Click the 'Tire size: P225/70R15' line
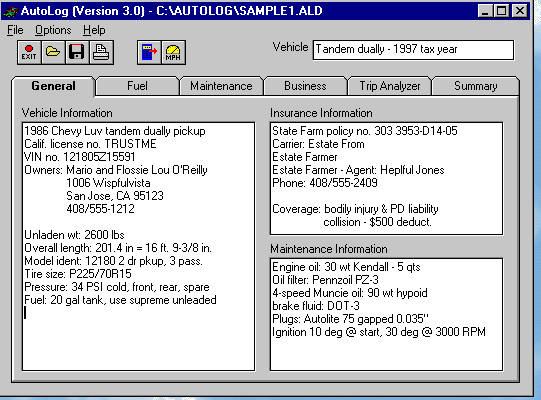Image resolution: width=541 pixels, height=400 pixels. (78, 274)
